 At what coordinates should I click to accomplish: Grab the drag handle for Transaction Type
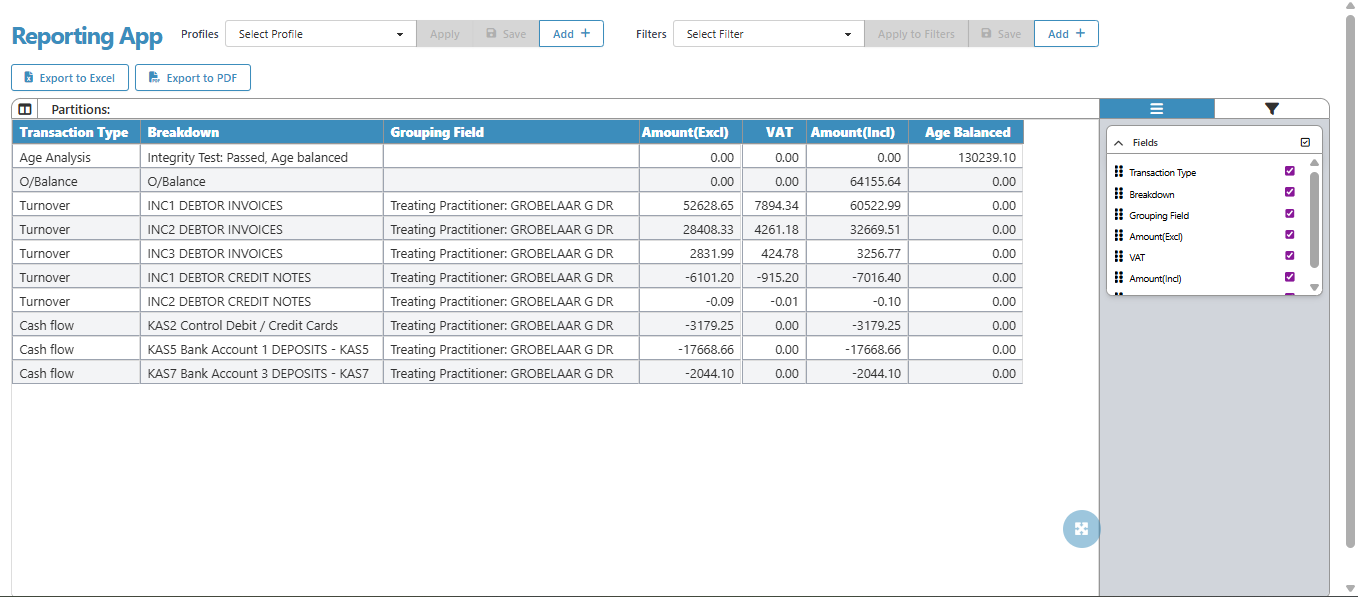point(1118,172)
